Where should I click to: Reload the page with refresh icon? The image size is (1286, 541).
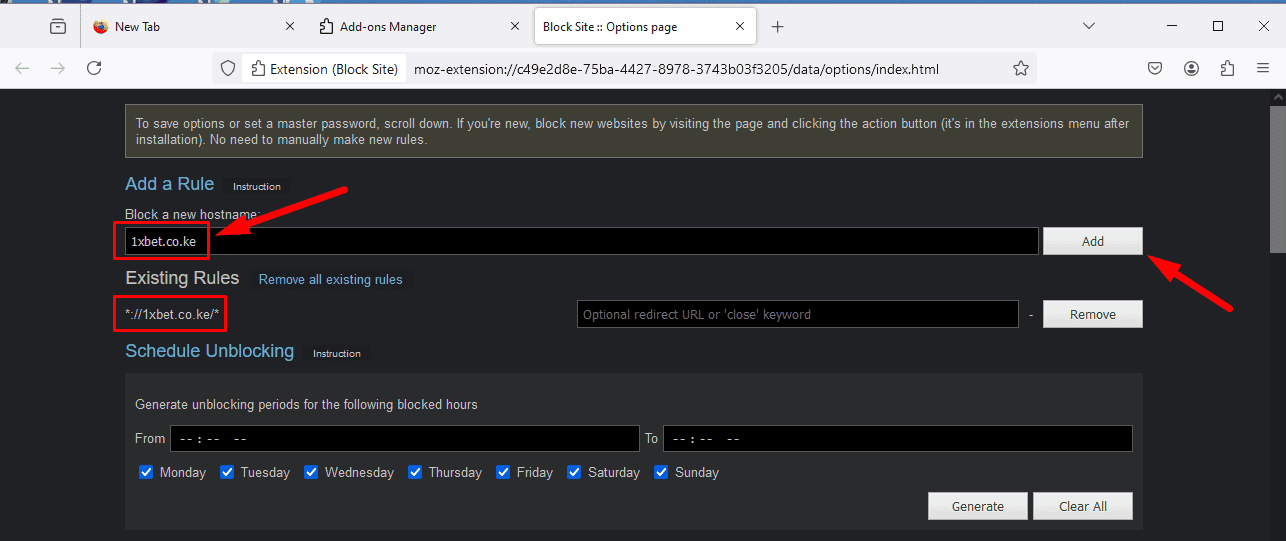click(x=94, y=68)
